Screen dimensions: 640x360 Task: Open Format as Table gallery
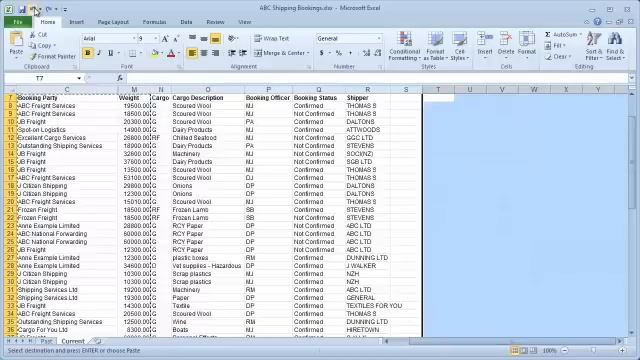point(435,46)
